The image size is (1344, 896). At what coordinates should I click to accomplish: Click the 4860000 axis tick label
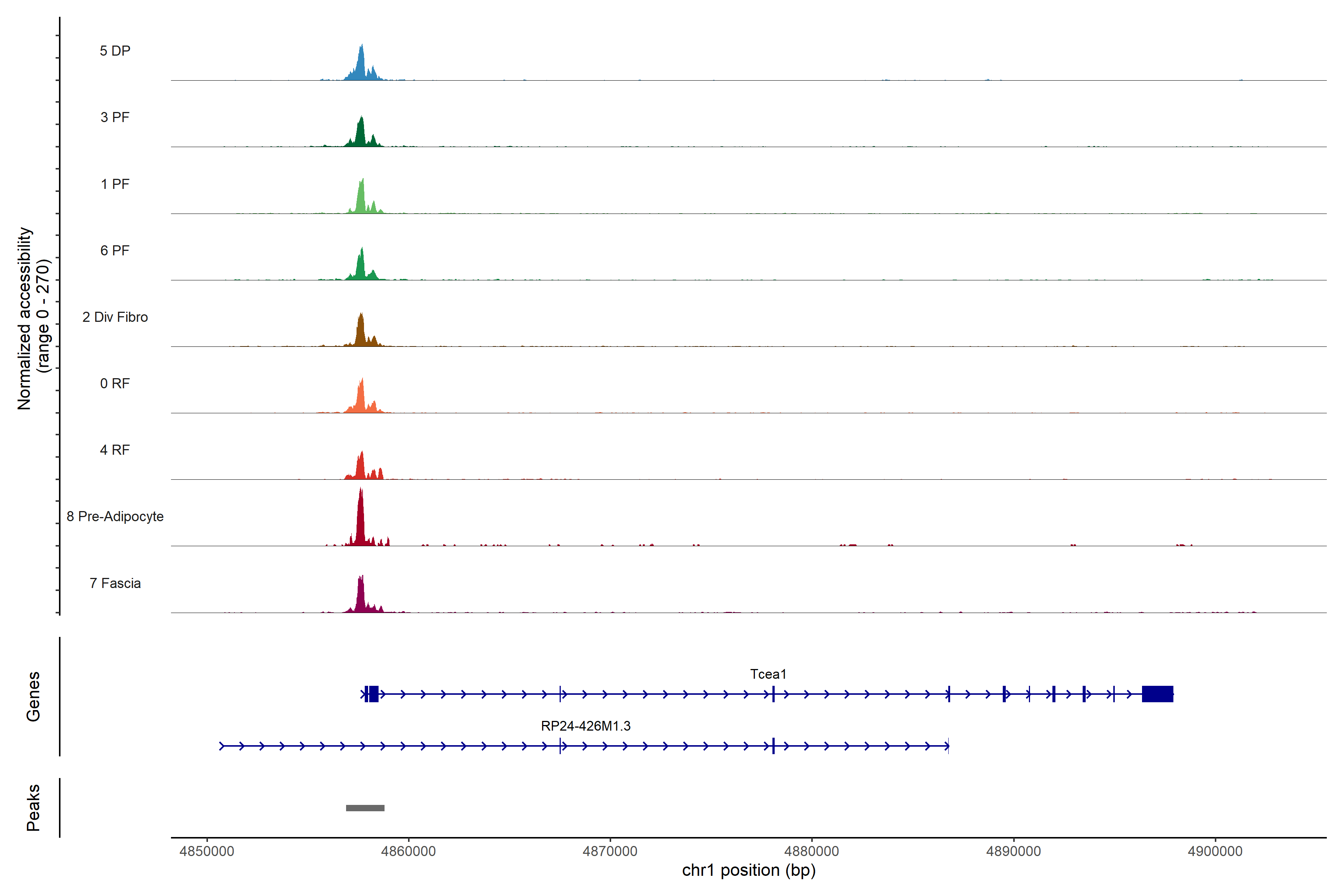(408, 851)
